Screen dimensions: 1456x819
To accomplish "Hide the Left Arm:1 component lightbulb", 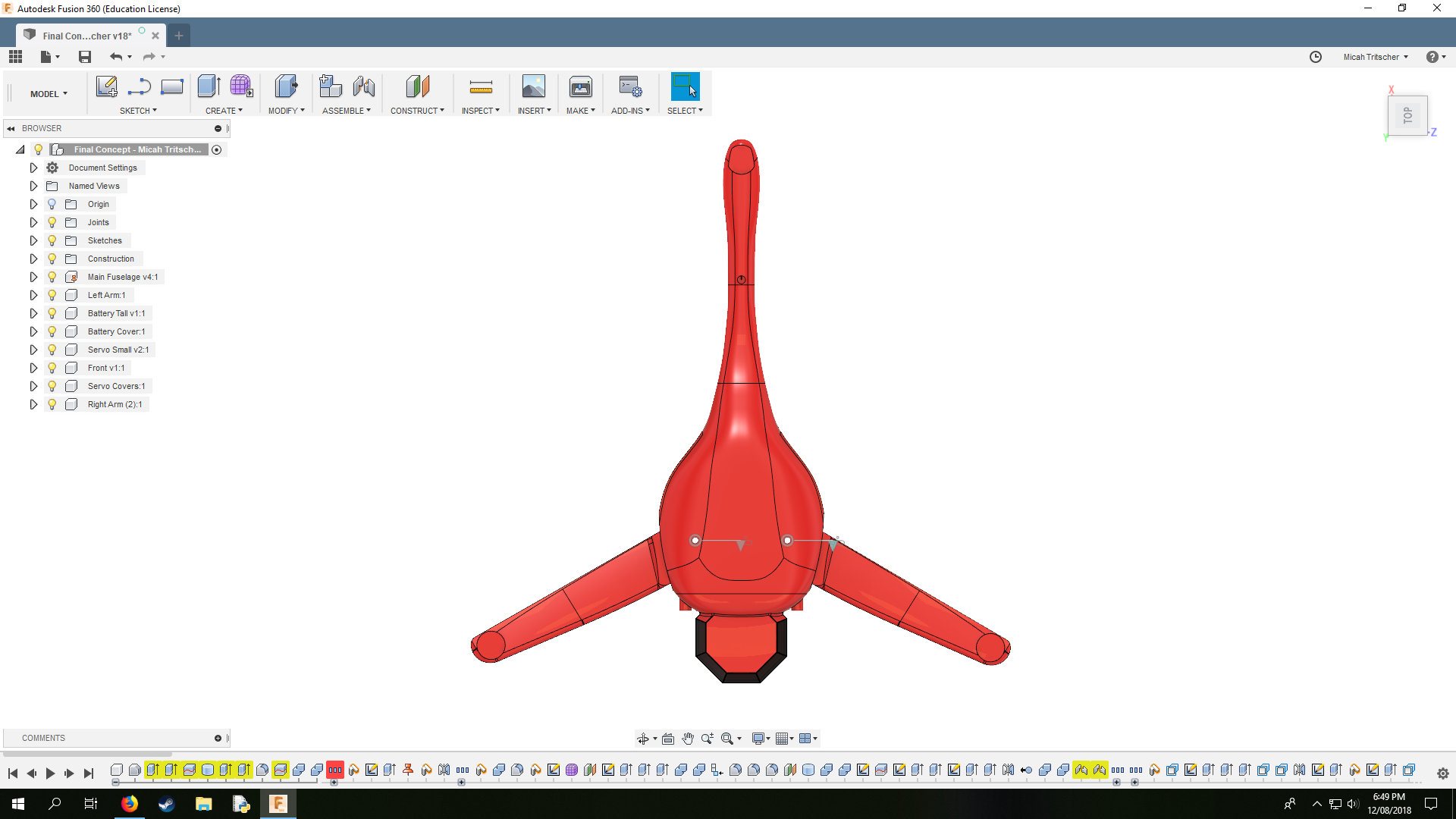I will [52, 295].
